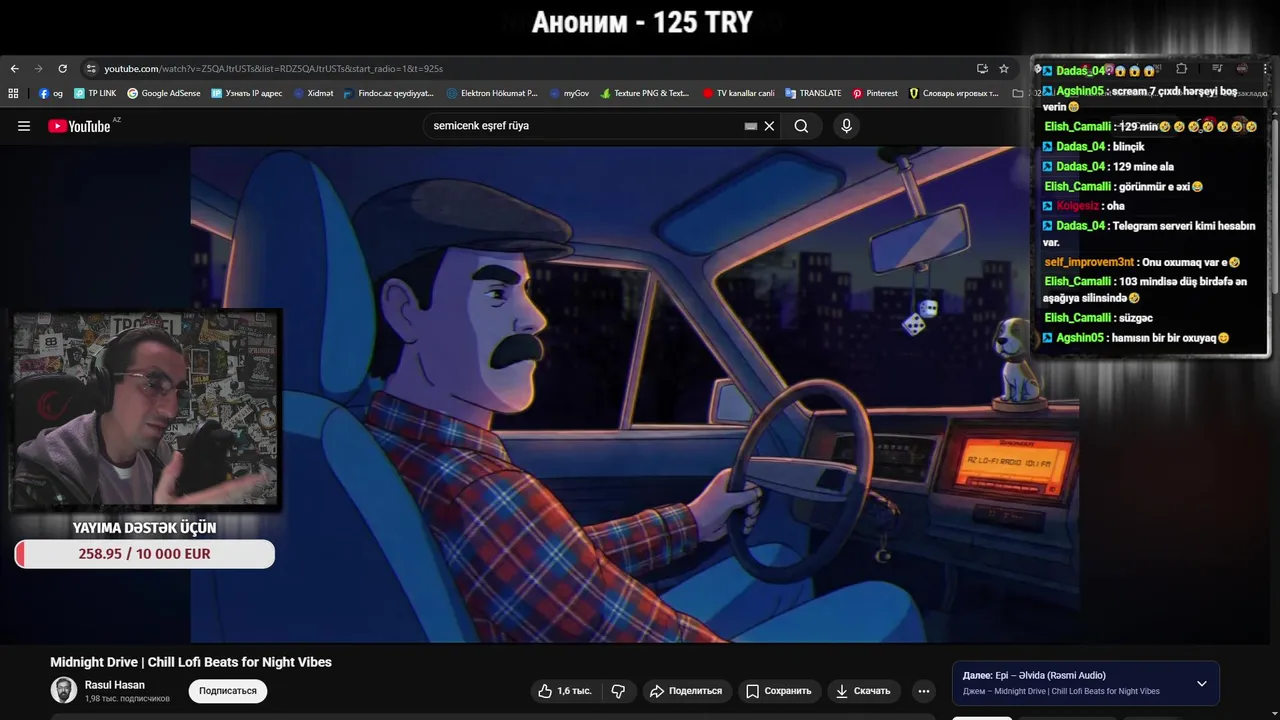The height and width of the screenshot is (720, 1280).
Task: Click video title 'Midnight Drive | Chill Lofi Beats'
Action: (x=191, y=662)
